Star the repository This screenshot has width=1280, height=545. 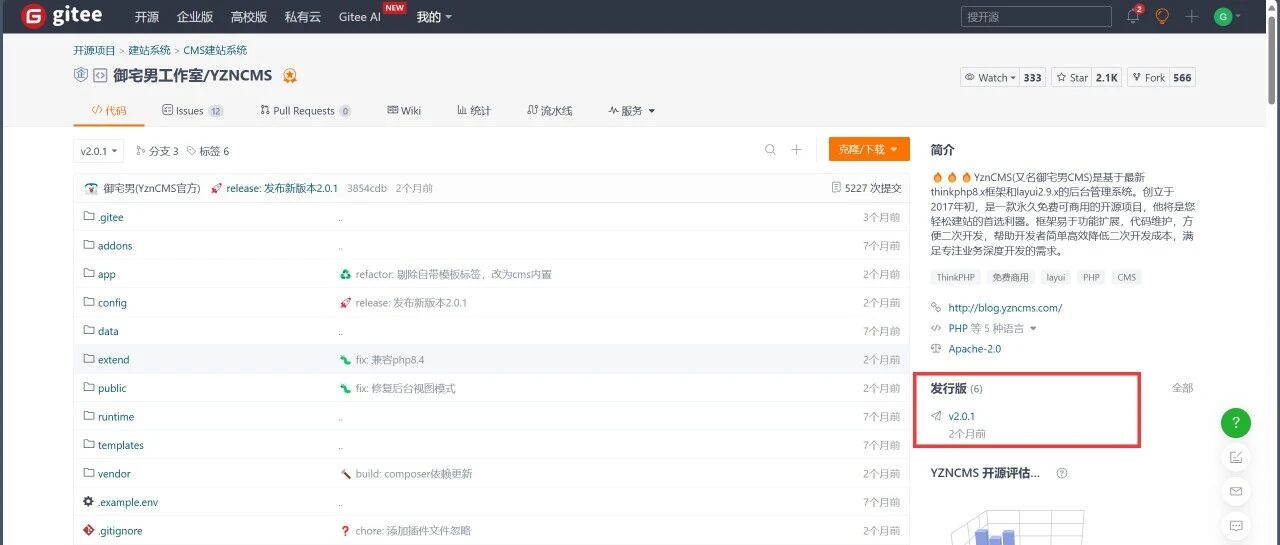pyautogui.click(x=1071, y=77)
